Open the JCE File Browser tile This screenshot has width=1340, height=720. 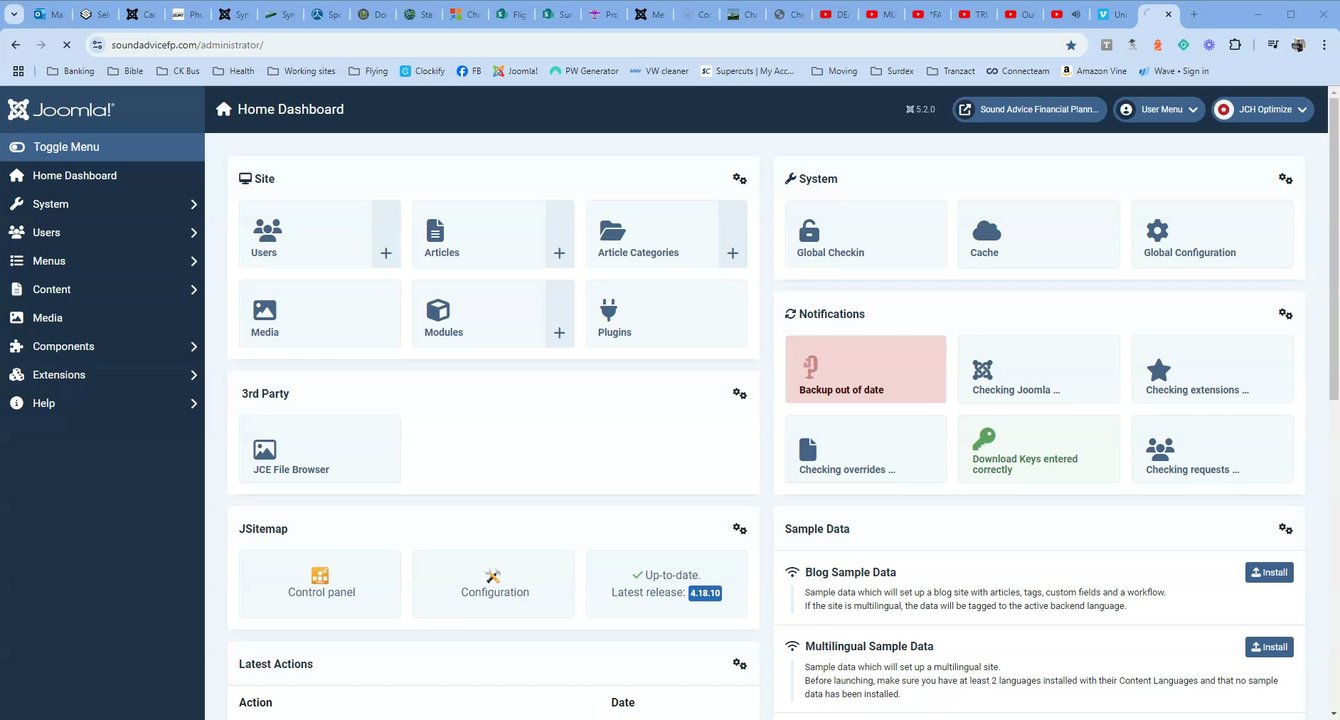pyautogui.click(x=320, y=450)
